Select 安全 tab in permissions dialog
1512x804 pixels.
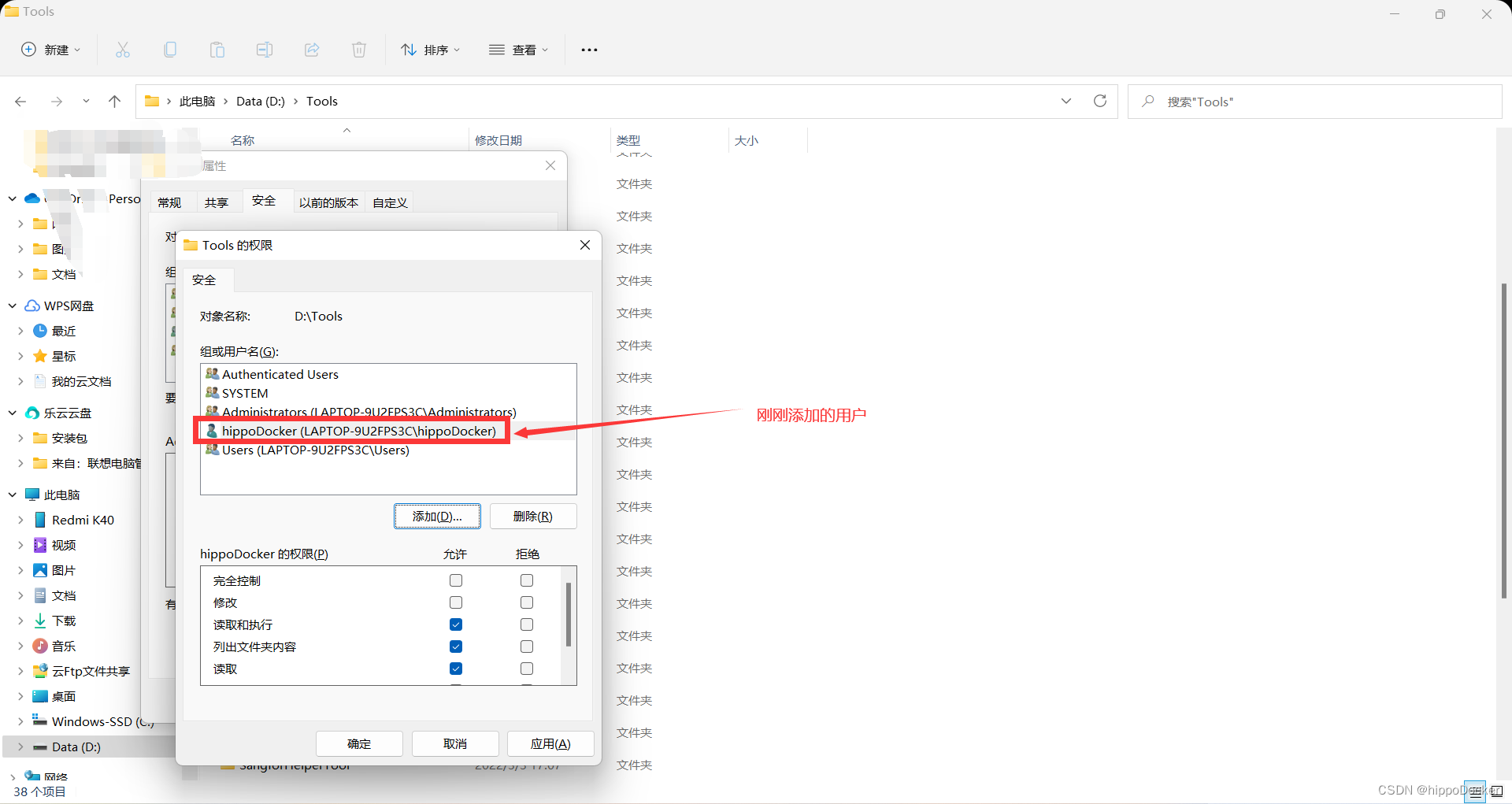[x=204, y=280]
